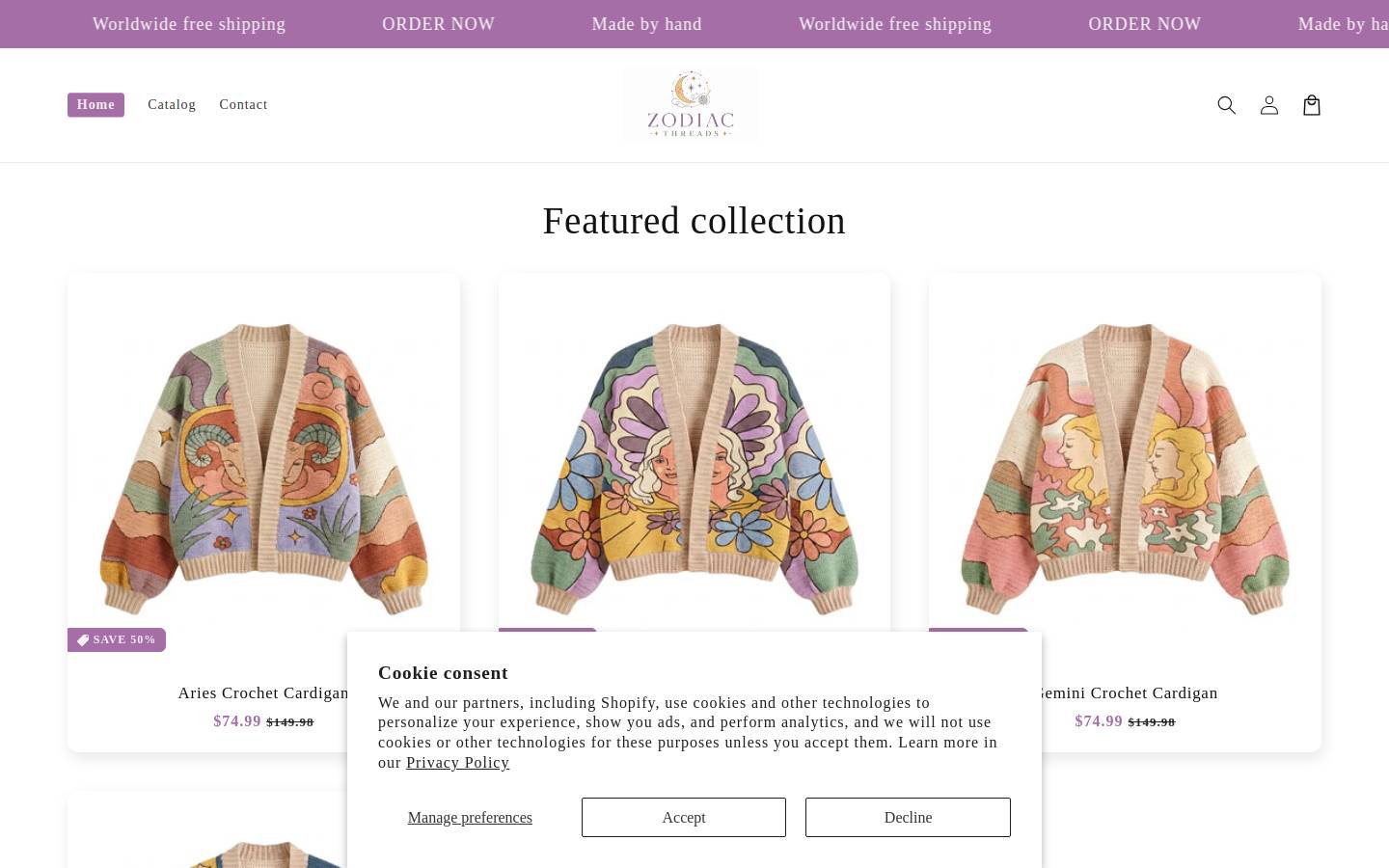Decline cookies in consent dialog

[x=908, y=817]
